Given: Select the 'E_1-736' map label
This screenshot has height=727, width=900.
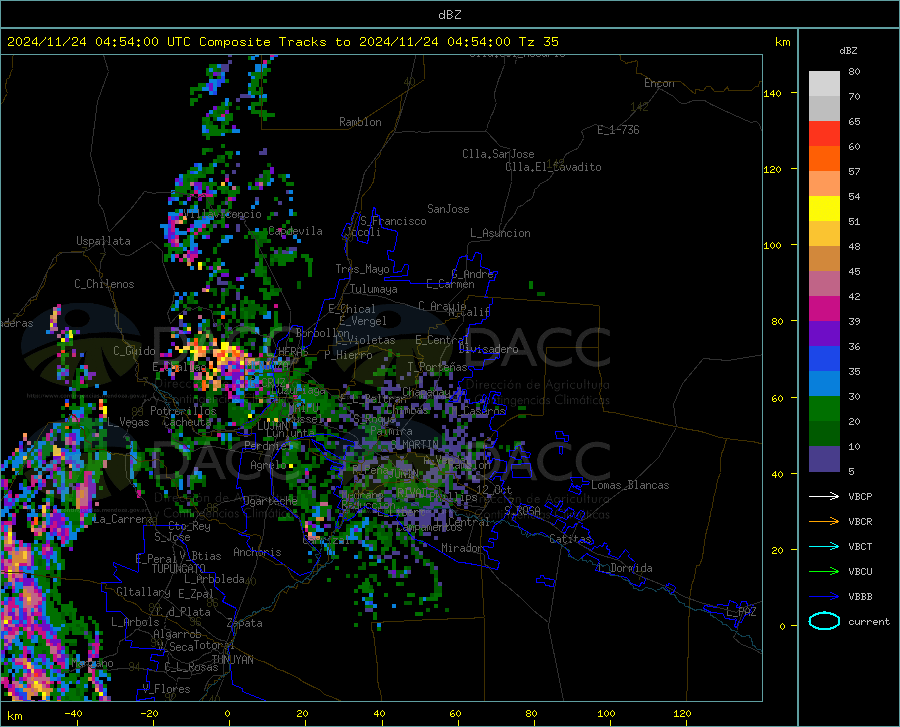Looking at the screenshot, I should (x=618, y=130).
